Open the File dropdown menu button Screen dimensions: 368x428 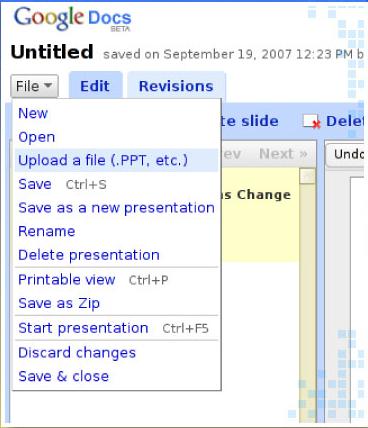34,86
